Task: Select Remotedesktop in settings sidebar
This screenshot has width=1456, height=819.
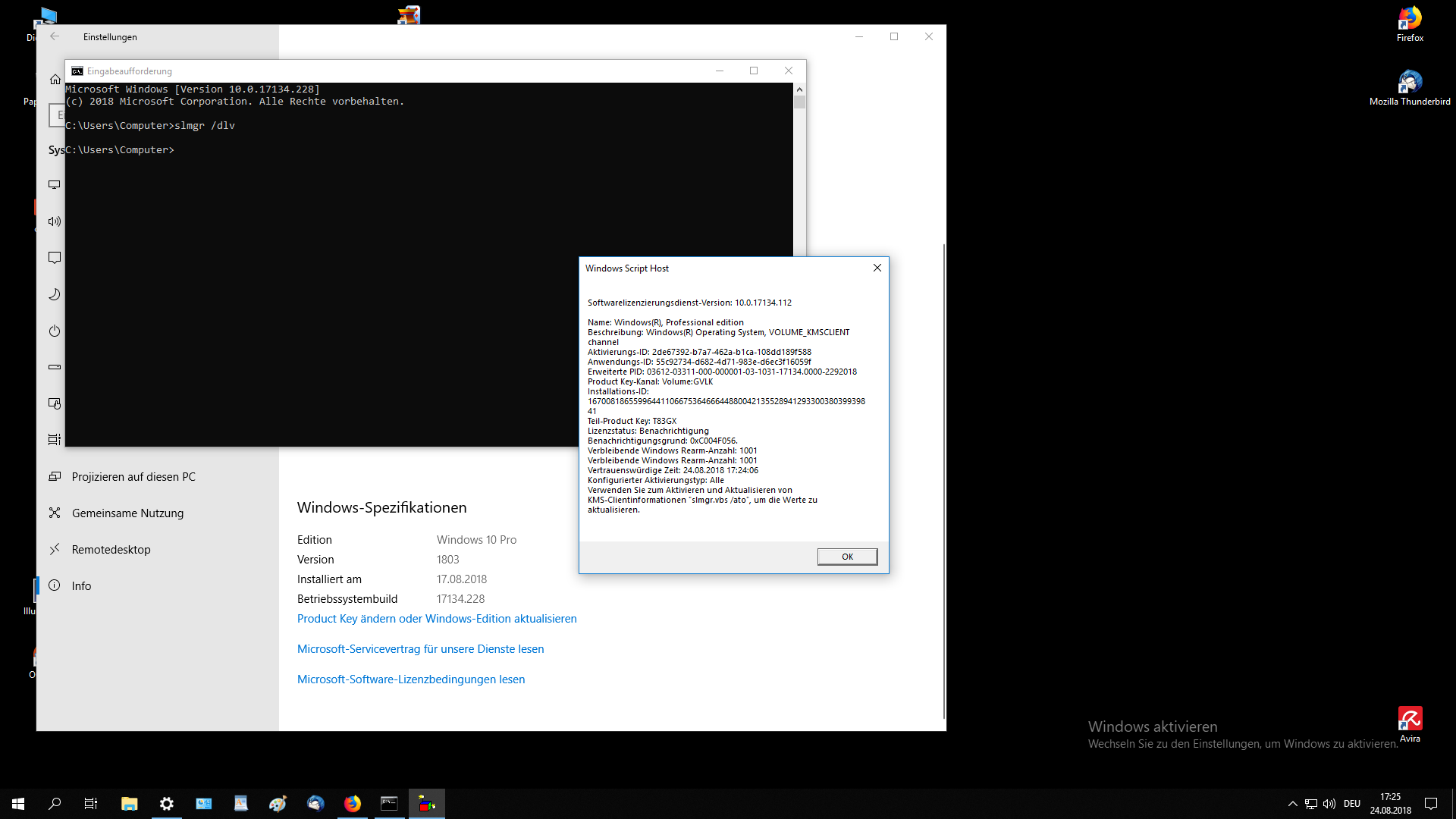Action: tap(111, 549)
